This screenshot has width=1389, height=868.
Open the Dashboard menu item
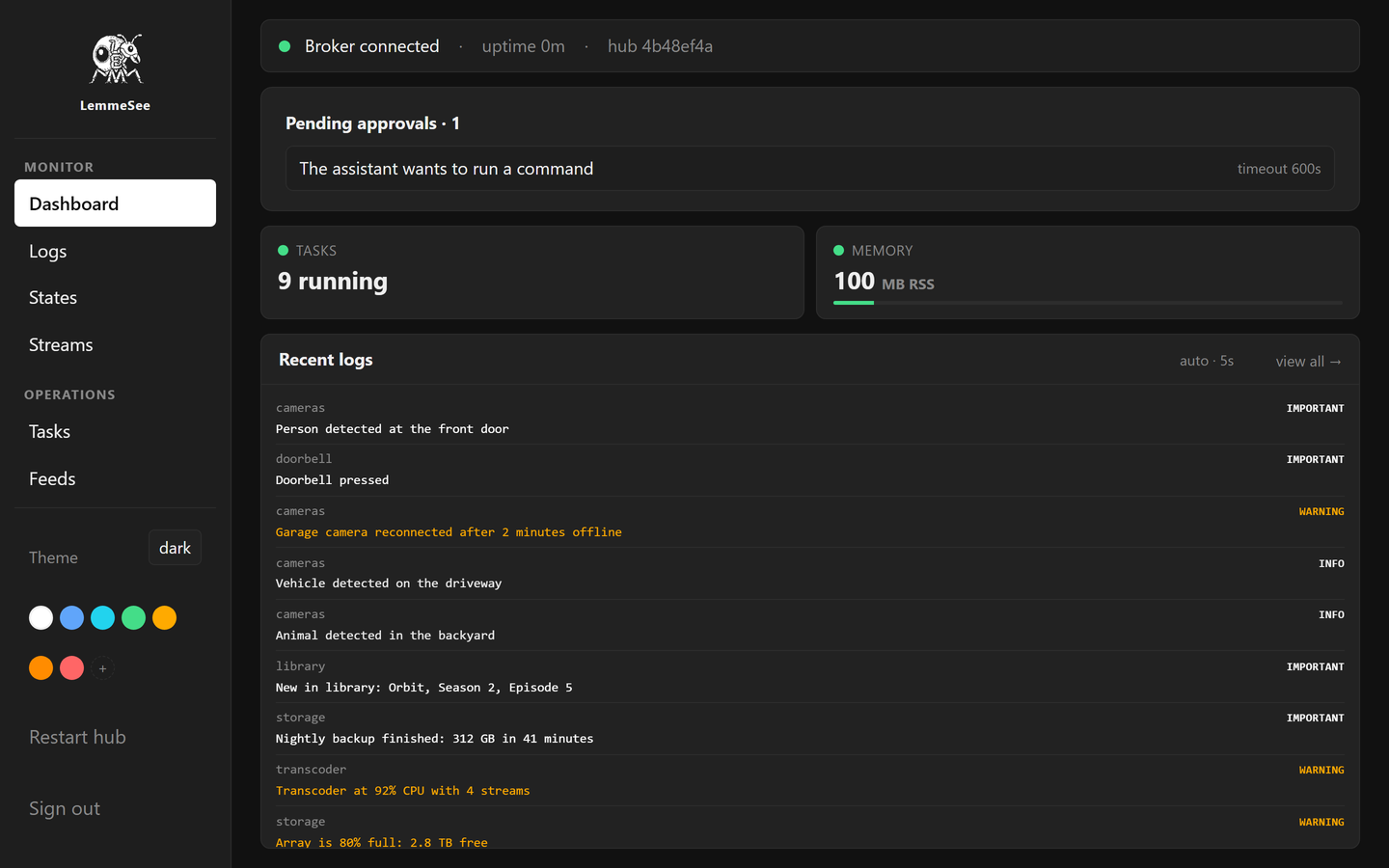[115, 203]
